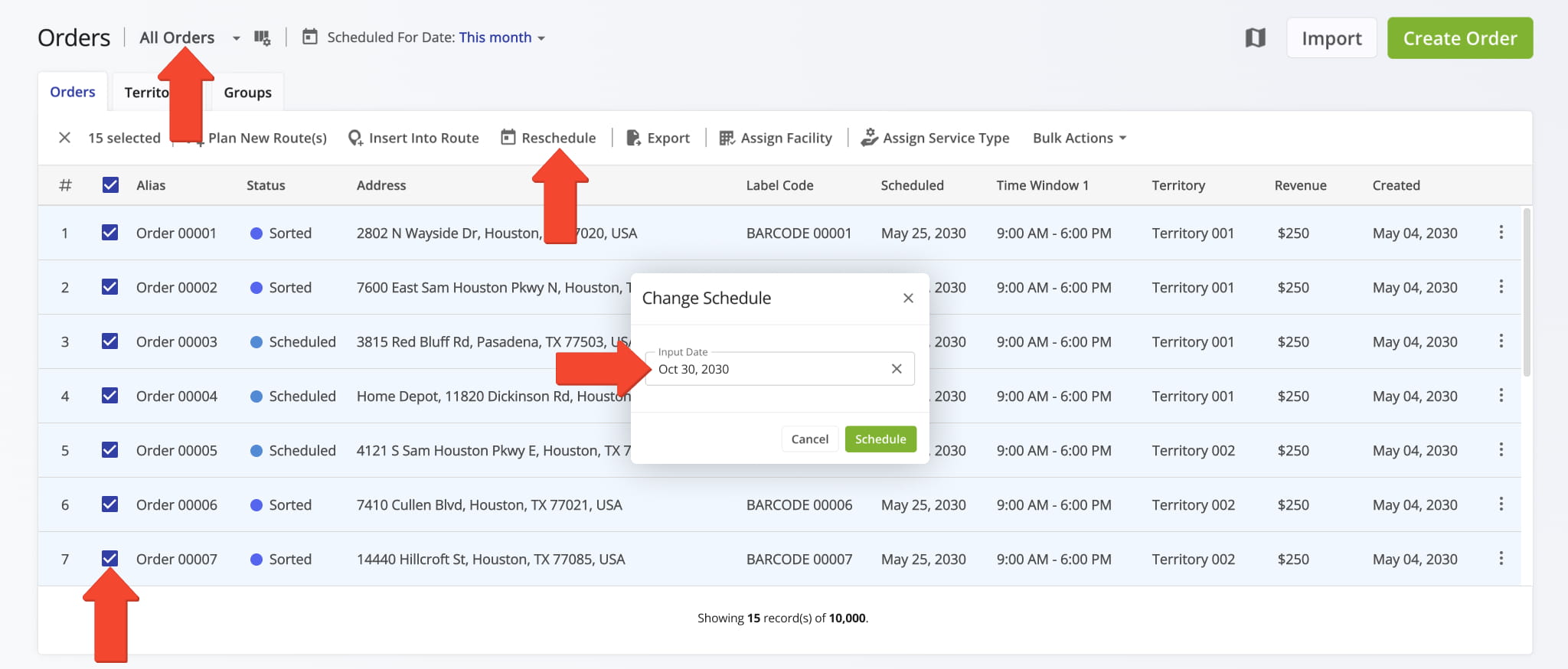Click BARCODE 00001 label code cell
The width and height of the screenshot is (1568, 669).
tap(799, 233)
